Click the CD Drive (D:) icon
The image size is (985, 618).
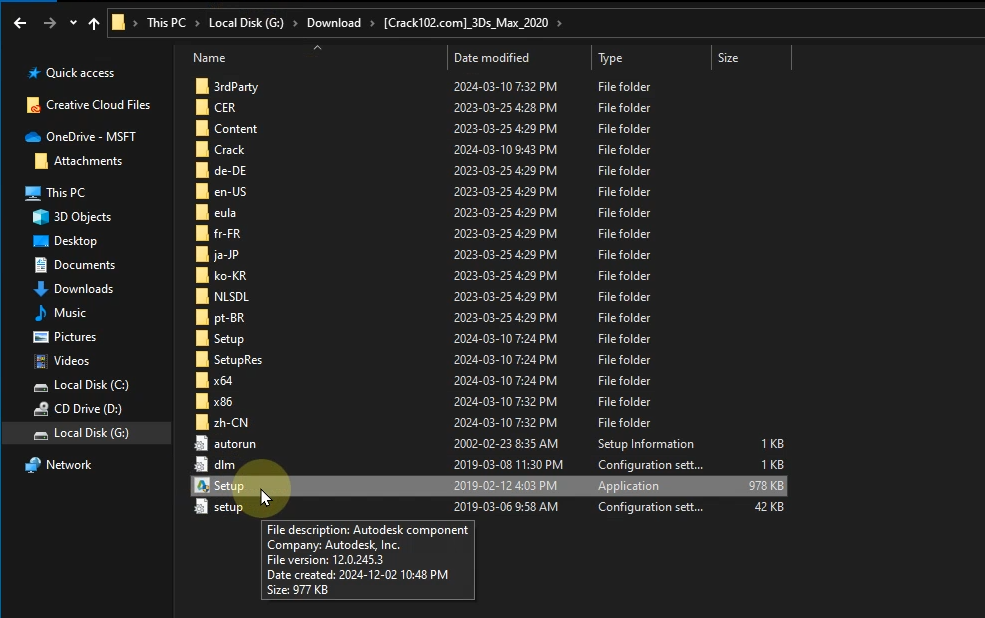pos(41,409)
